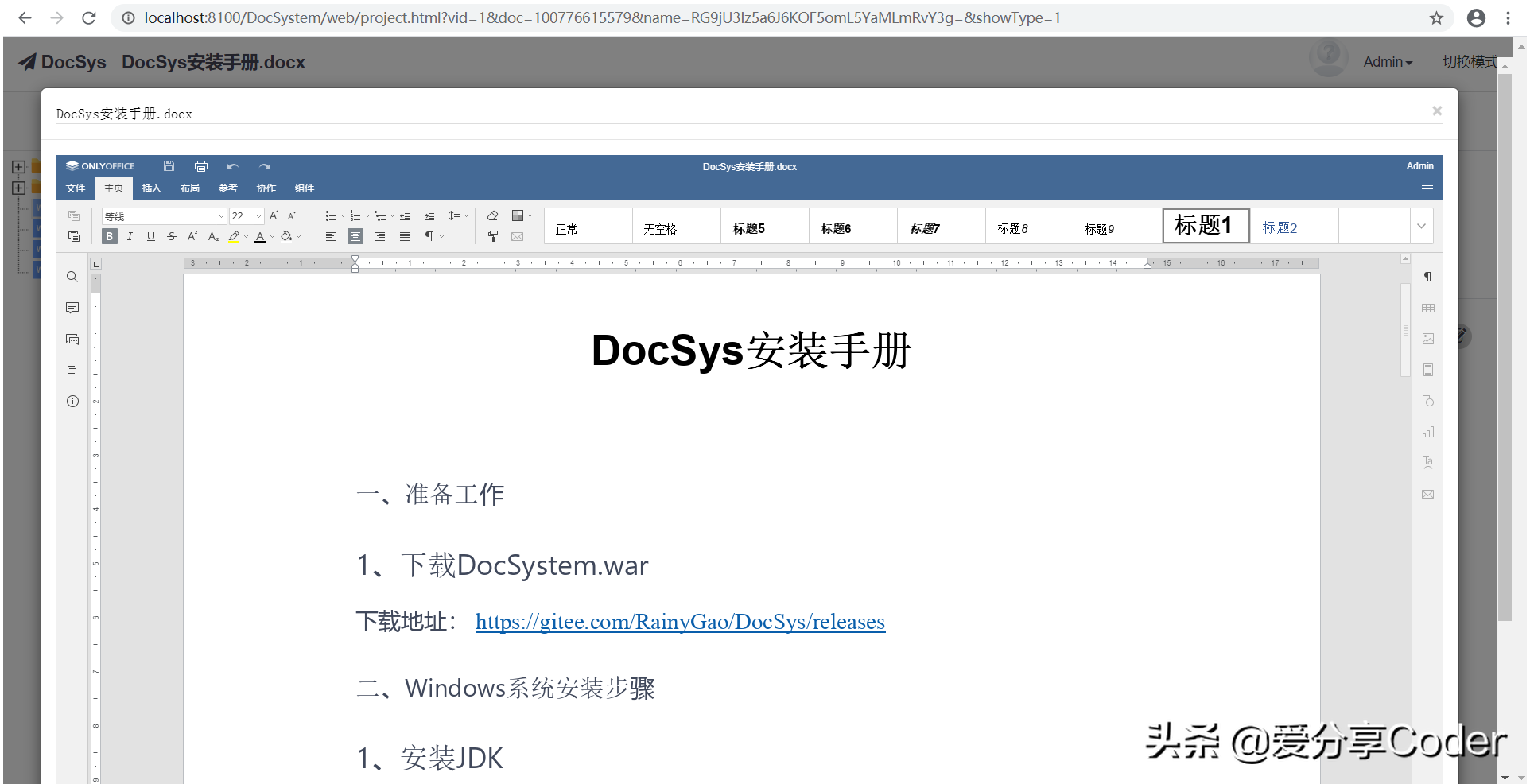Open table settings in the right sidebar
Screen dimensions: 1530x784
coord(1428,308)
